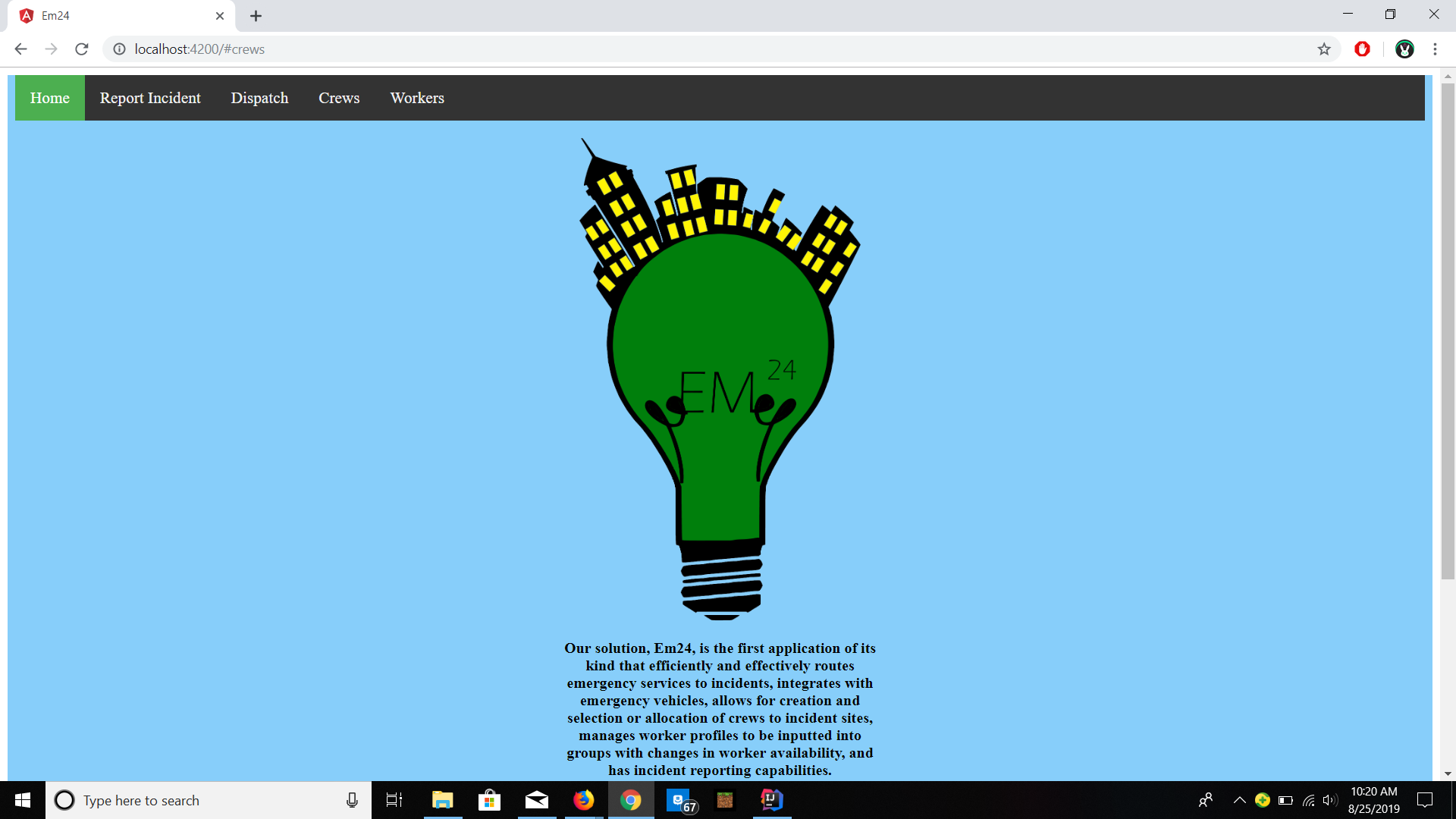
Task: Open the Workers page link
Action: click(x=417, y=98)
